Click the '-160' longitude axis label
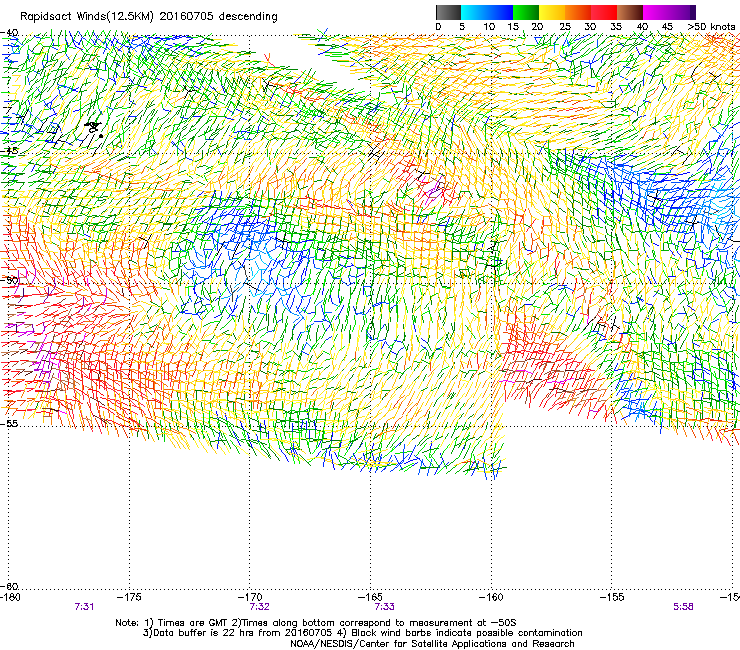 [490, 597]
